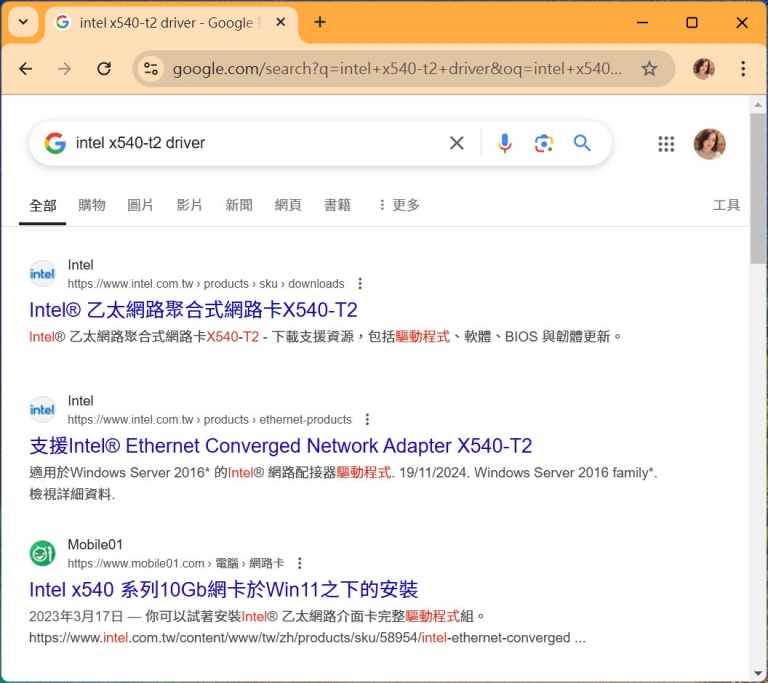Click the mobile01.com 電腦 › 網路卡 URL

175,563
